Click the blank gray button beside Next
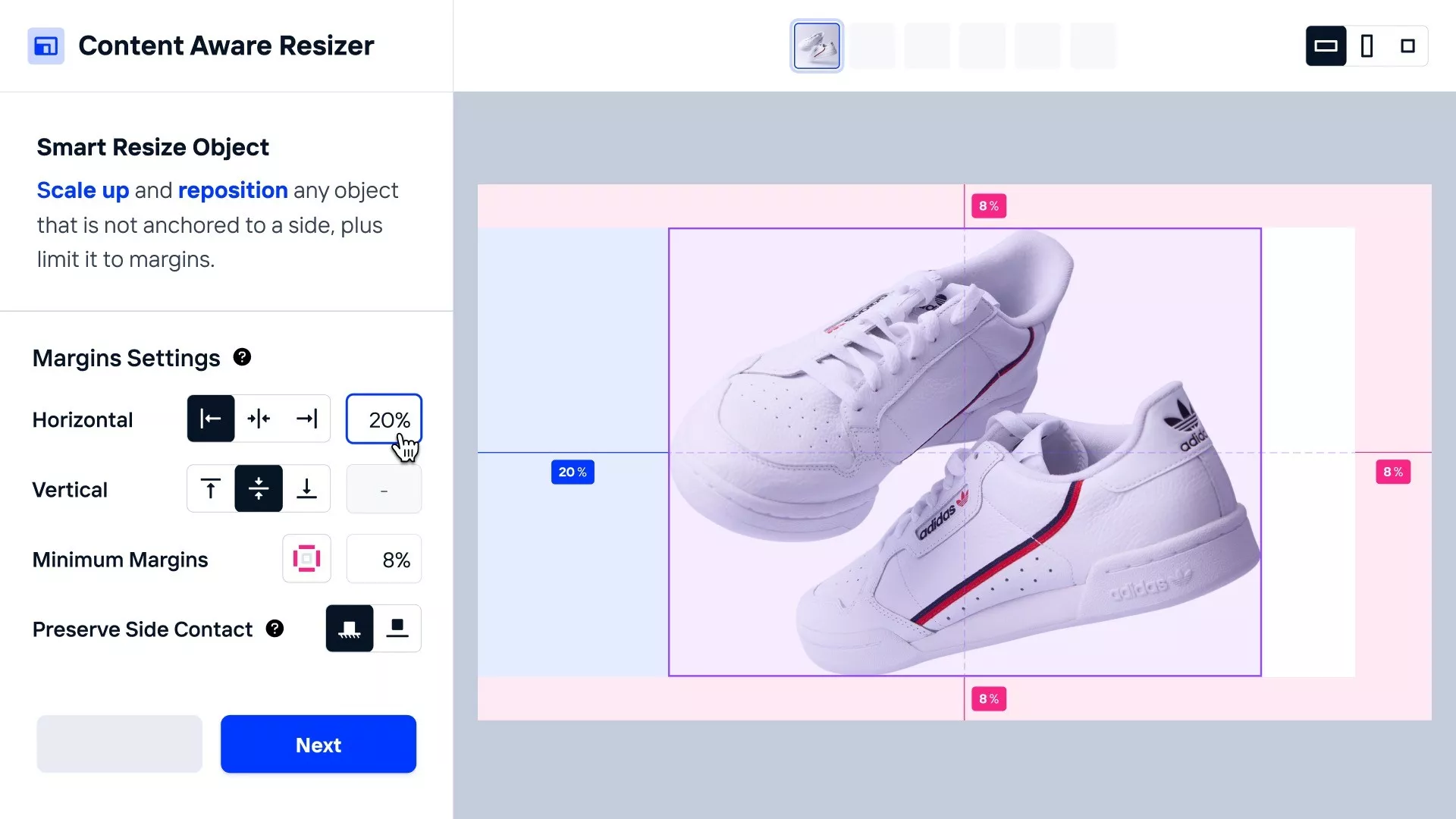Screen dimensions: 1456x819 click(120, 744)
